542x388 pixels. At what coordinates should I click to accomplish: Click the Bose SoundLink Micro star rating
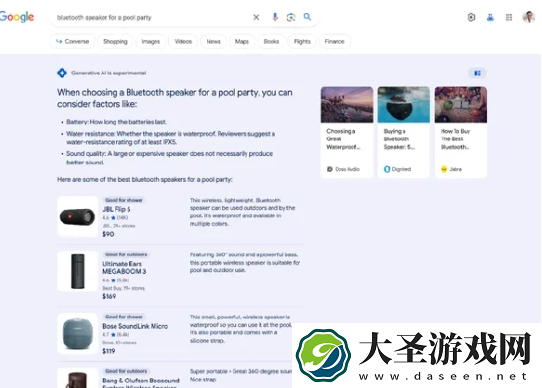coord(115,334)
